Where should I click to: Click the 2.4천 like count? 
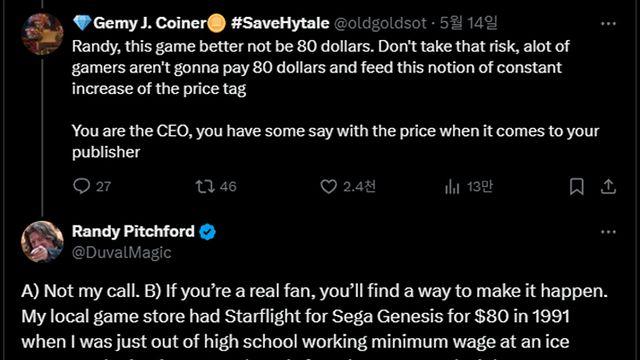pyautogui.click(x=359, y=187)
